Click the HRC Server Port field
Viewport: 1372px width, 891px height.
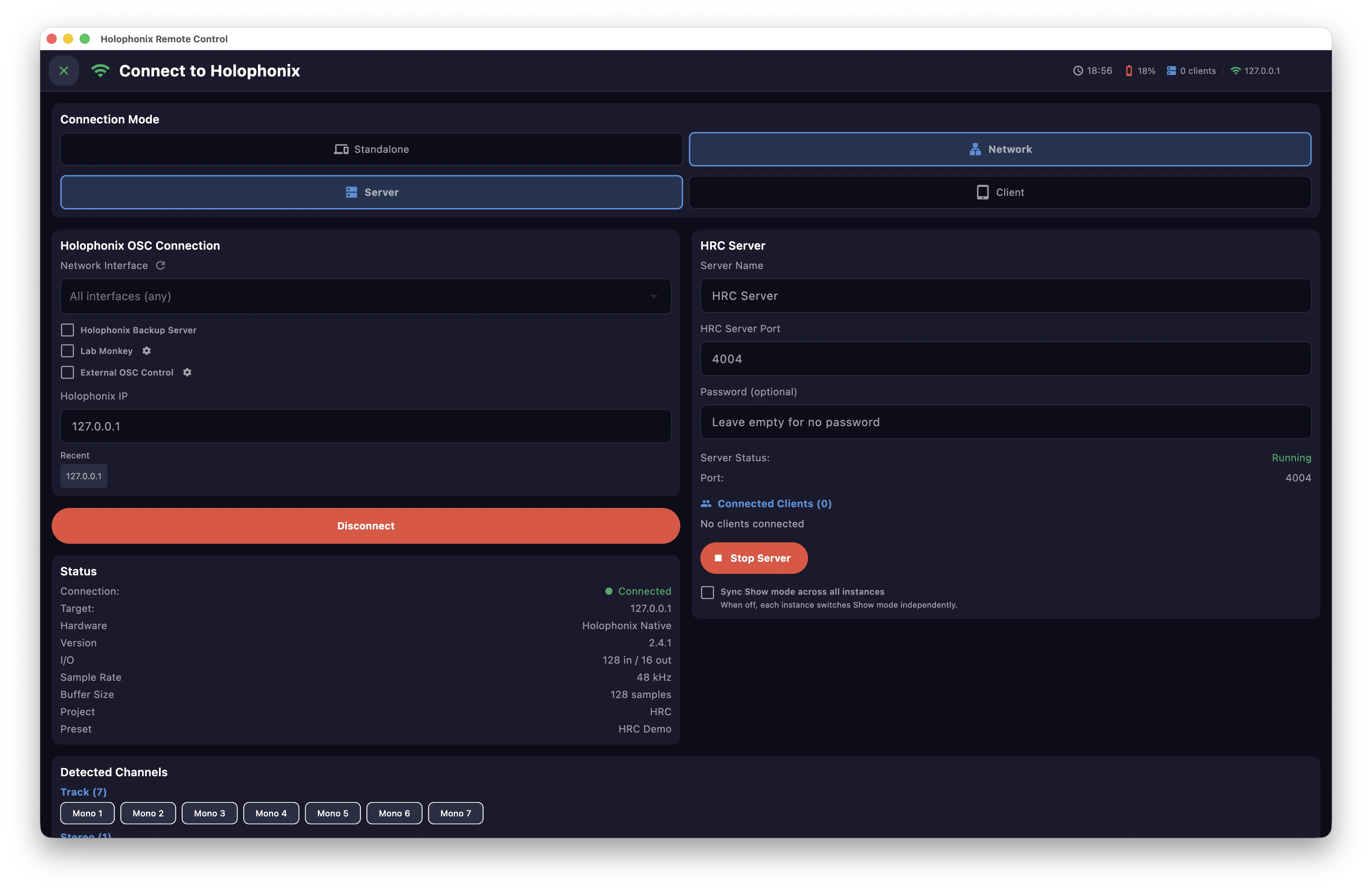tap(1005, 359)
